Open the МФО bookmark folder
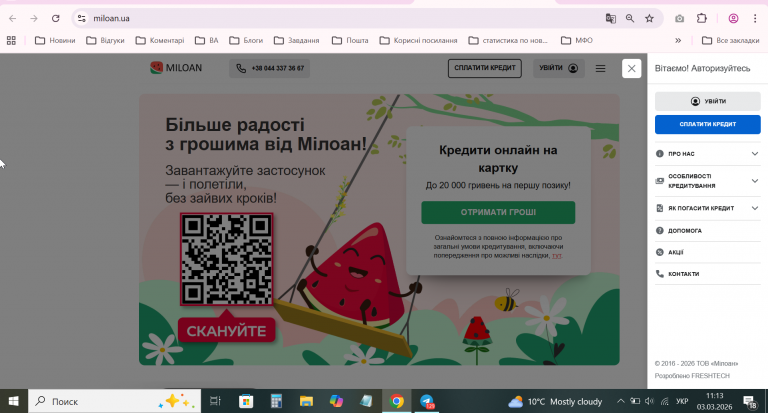The height and width of the screenshot is (413, 768). pyautogui.click(x=577, y=41)
